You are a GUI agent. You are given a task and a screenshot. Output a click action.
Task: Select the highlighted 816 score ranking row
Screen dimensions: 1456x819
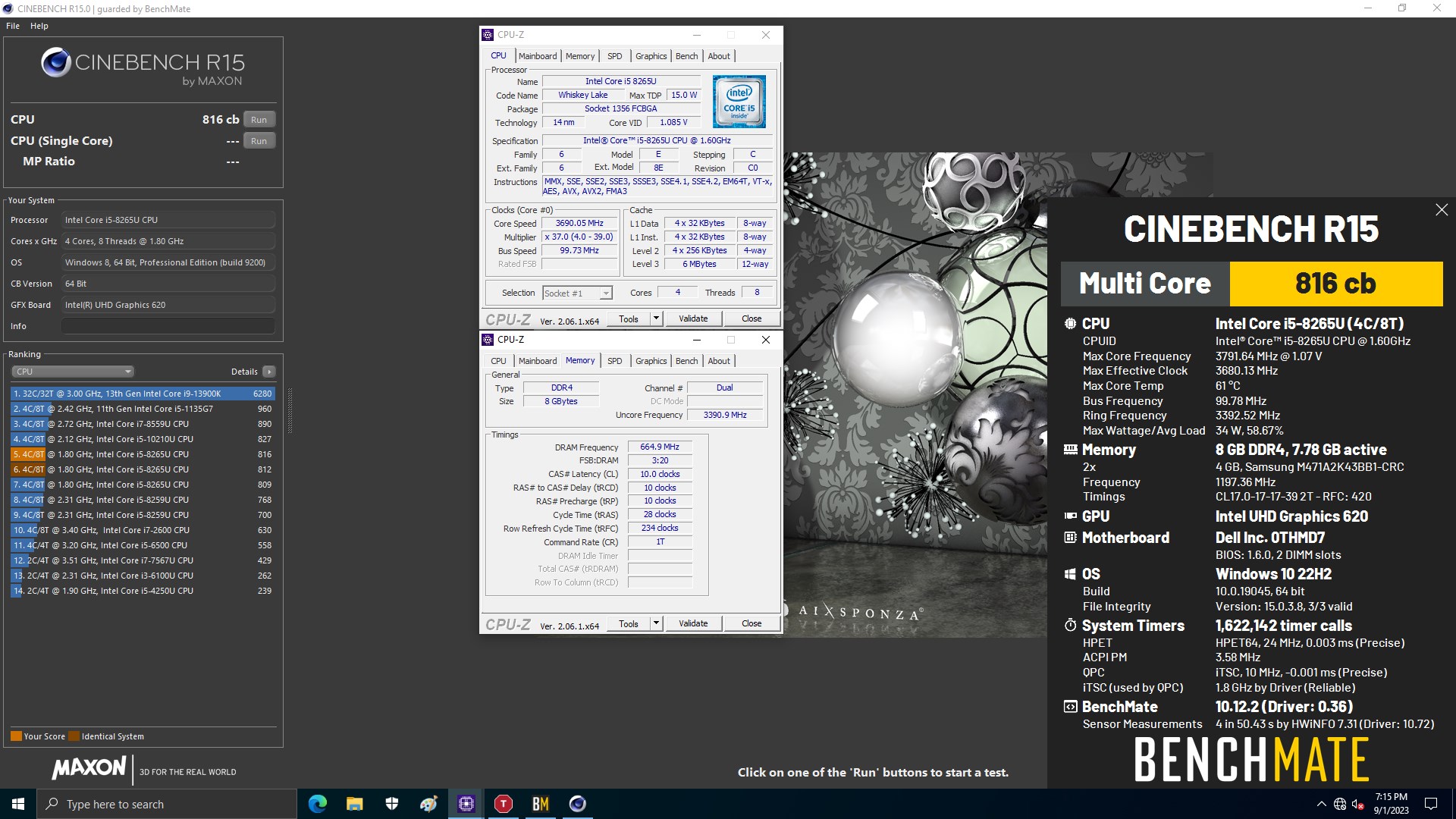(x=143, y=454)
